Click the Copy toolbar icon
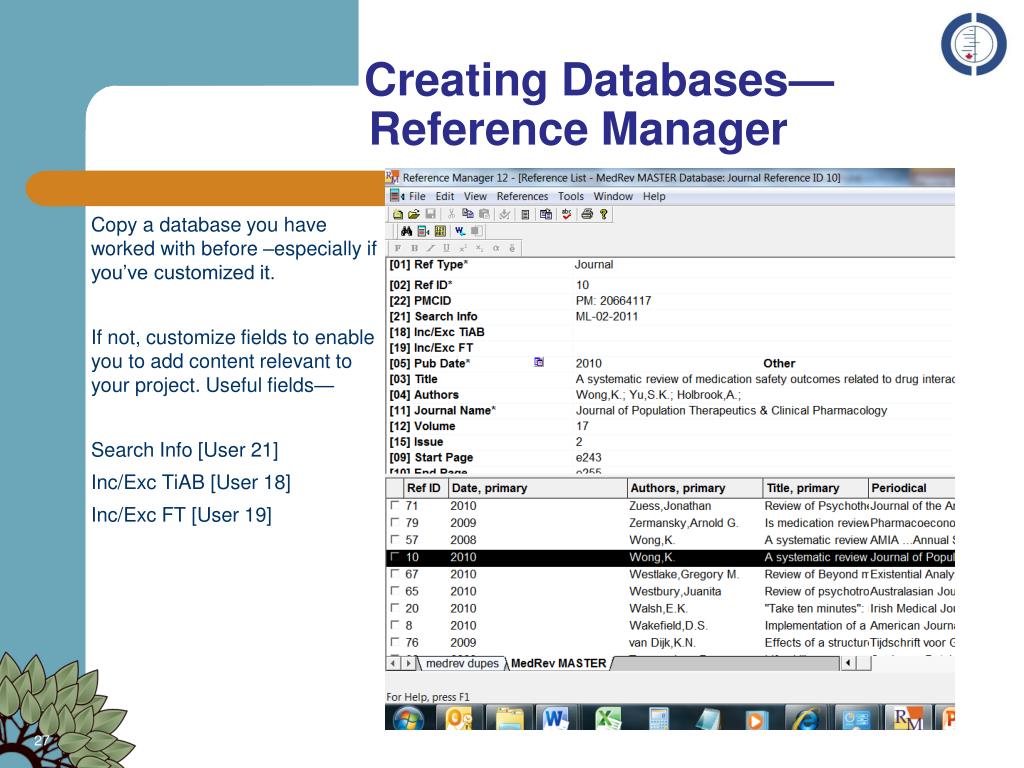 point(468,214)
